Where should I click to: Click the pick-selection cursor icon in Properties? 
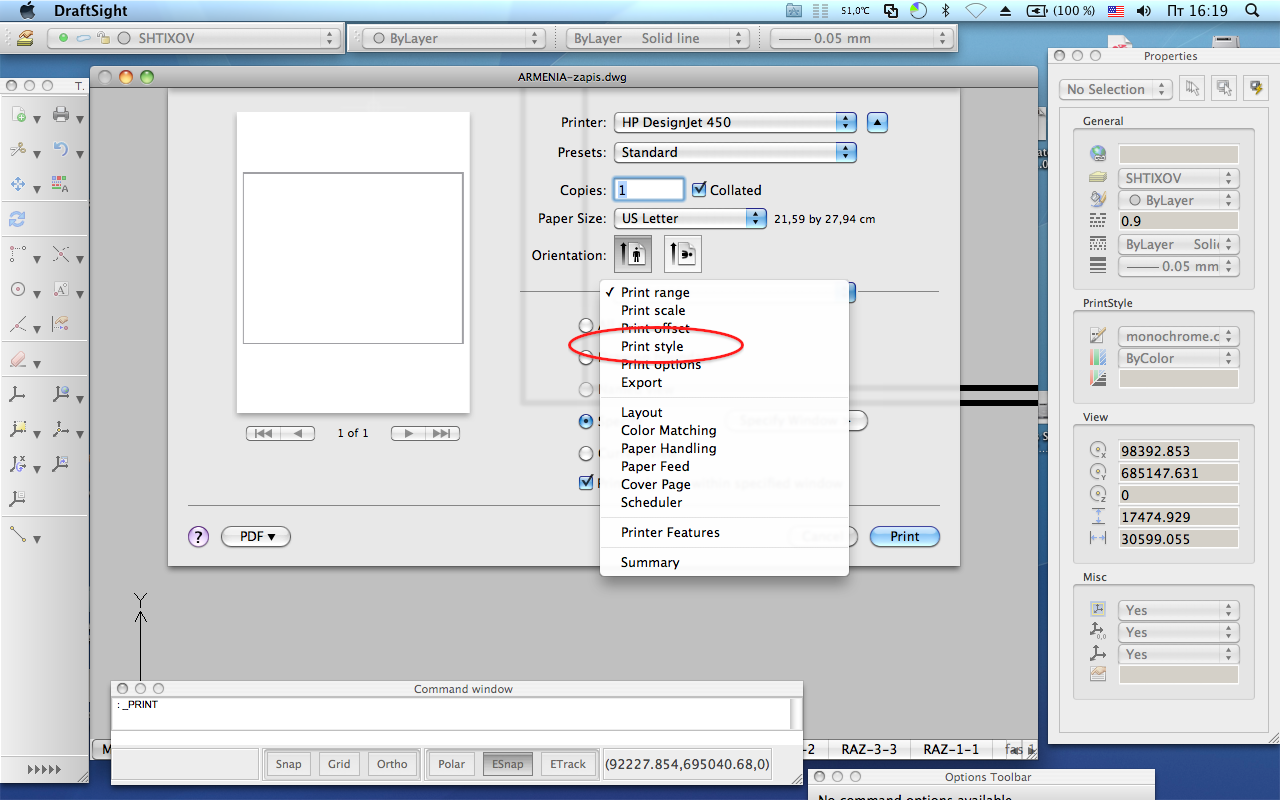(1191, 88)
